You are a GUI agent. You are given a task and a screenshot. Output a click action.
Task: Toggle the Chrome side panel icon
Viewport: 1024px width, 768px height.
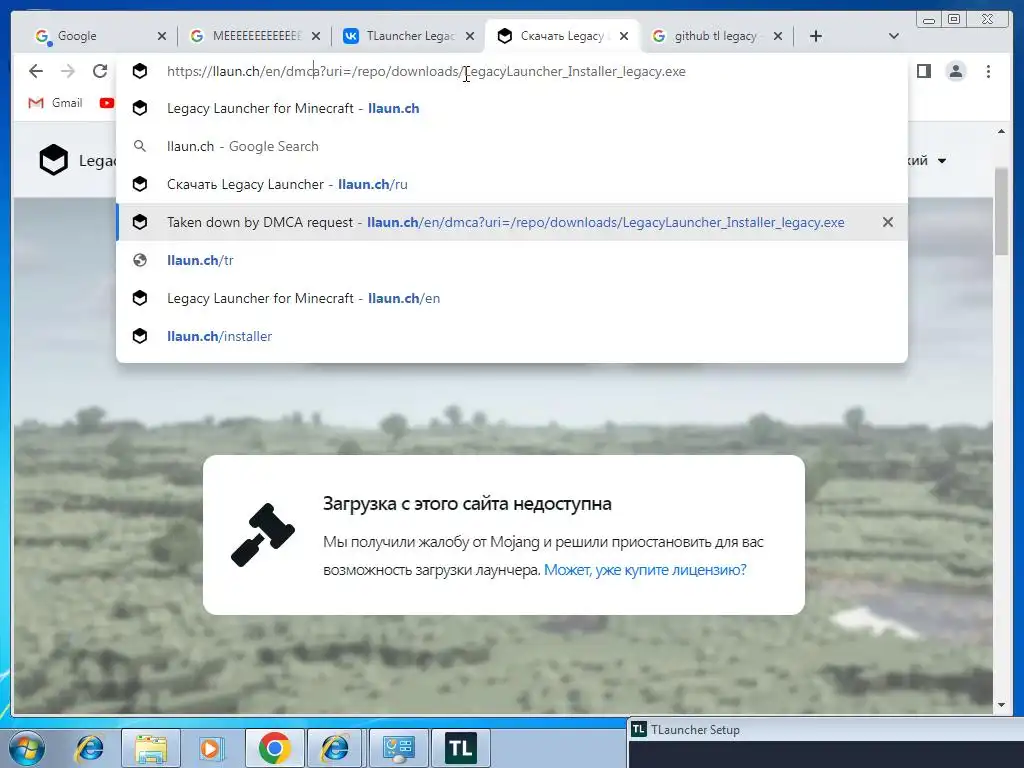(923, 71)
